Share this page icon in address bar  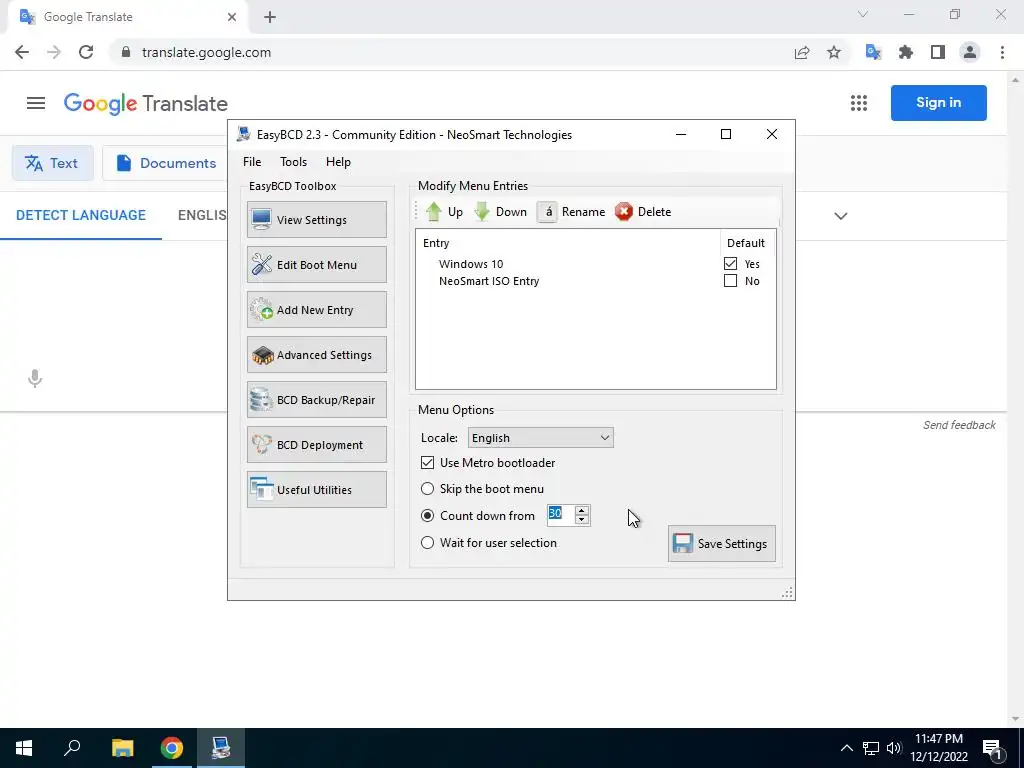802,53
